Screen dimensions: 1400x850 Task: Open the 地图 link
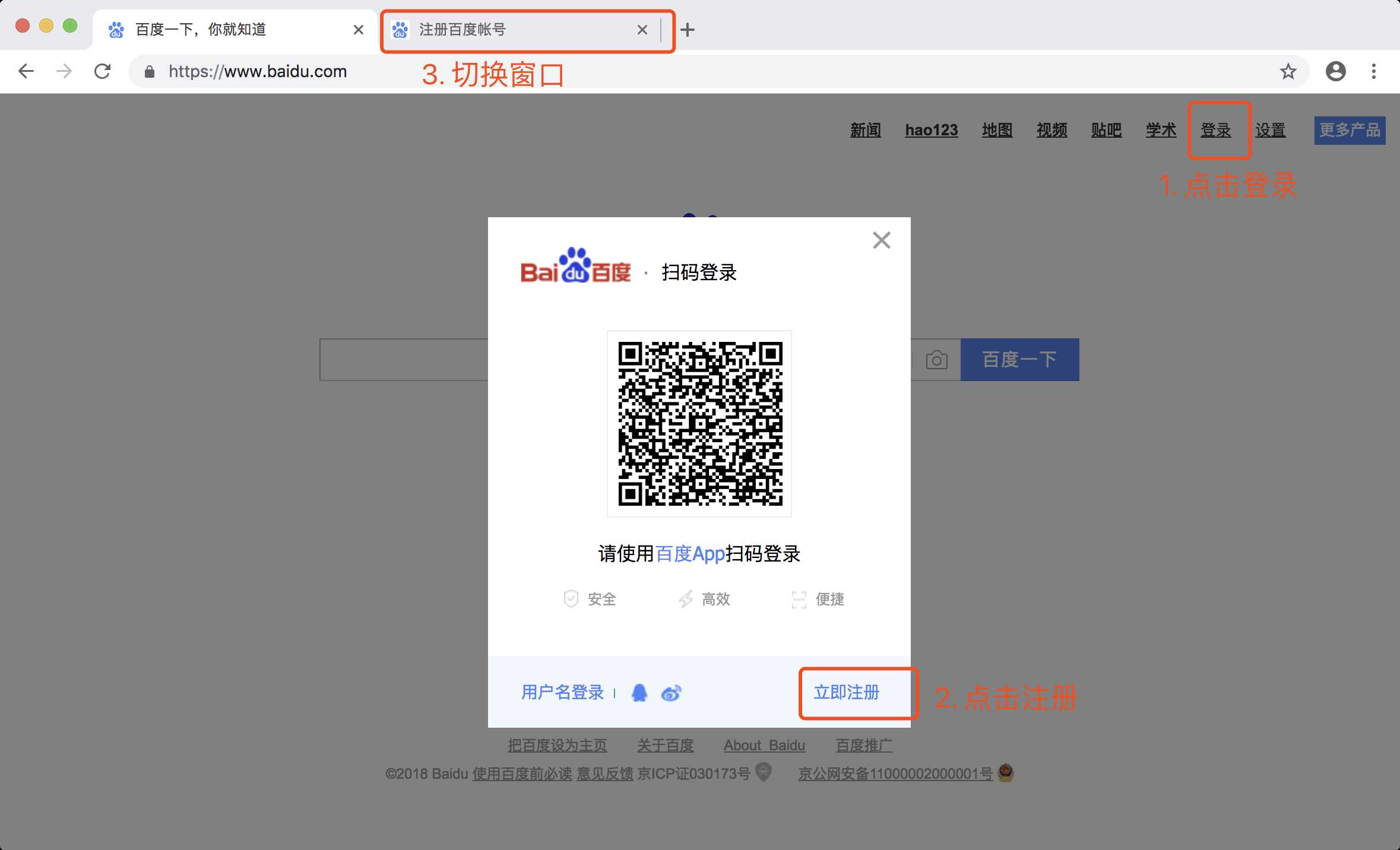(997, 130)
